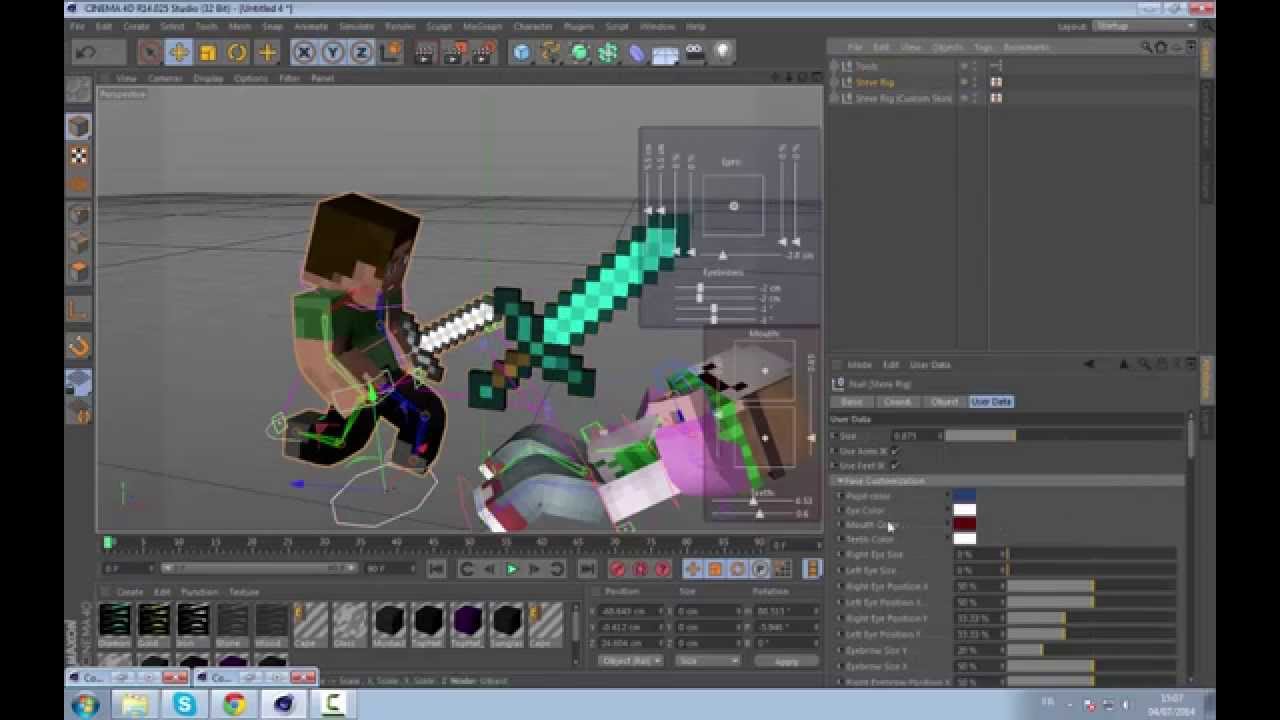Adjust the Size slider in User Data
The height and width of the screenshot is (720, 1280).
1063,436
